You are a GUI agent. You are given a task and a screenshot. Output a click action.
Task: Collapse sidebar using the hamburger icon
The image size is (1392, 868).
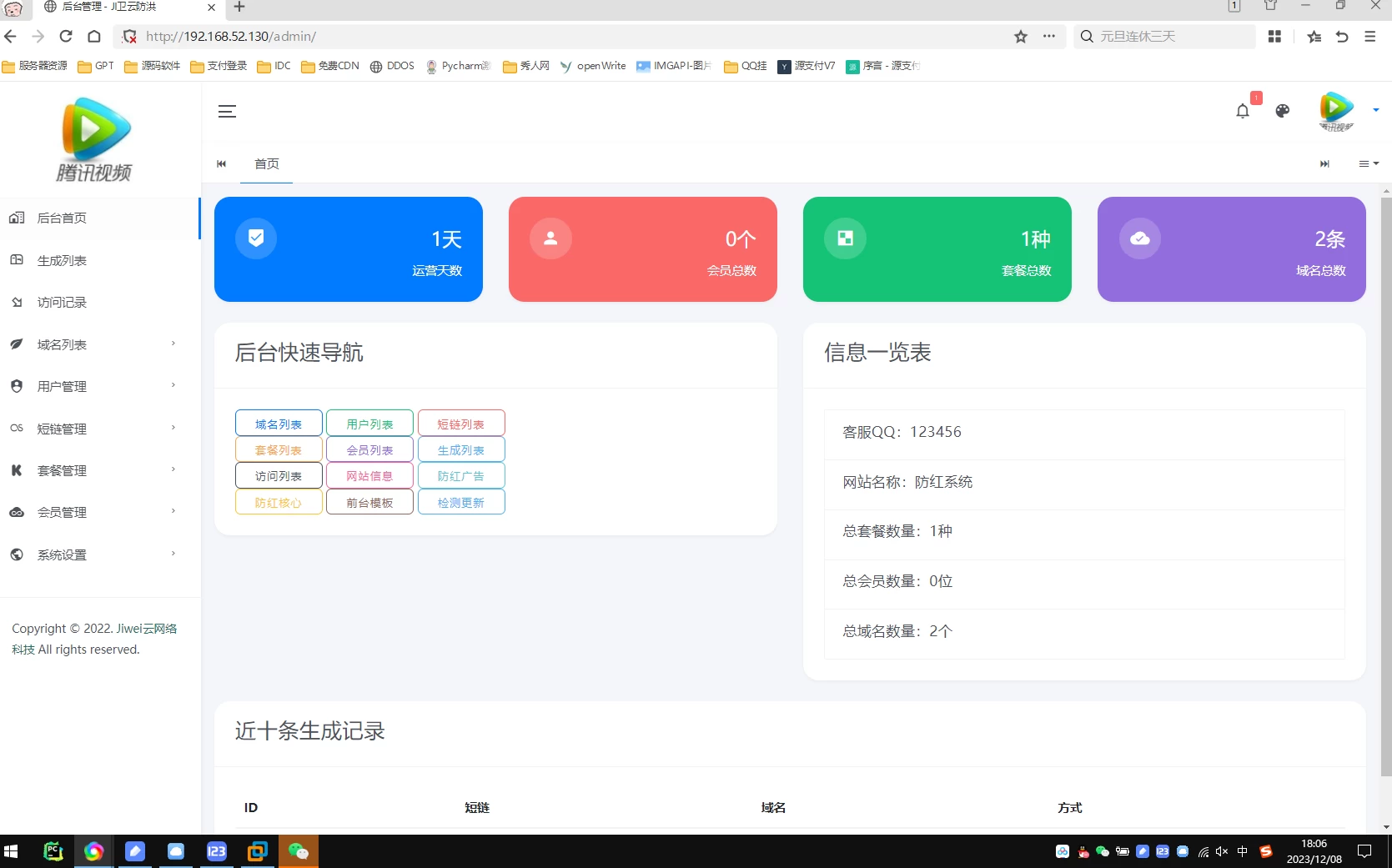coord(227,111)
